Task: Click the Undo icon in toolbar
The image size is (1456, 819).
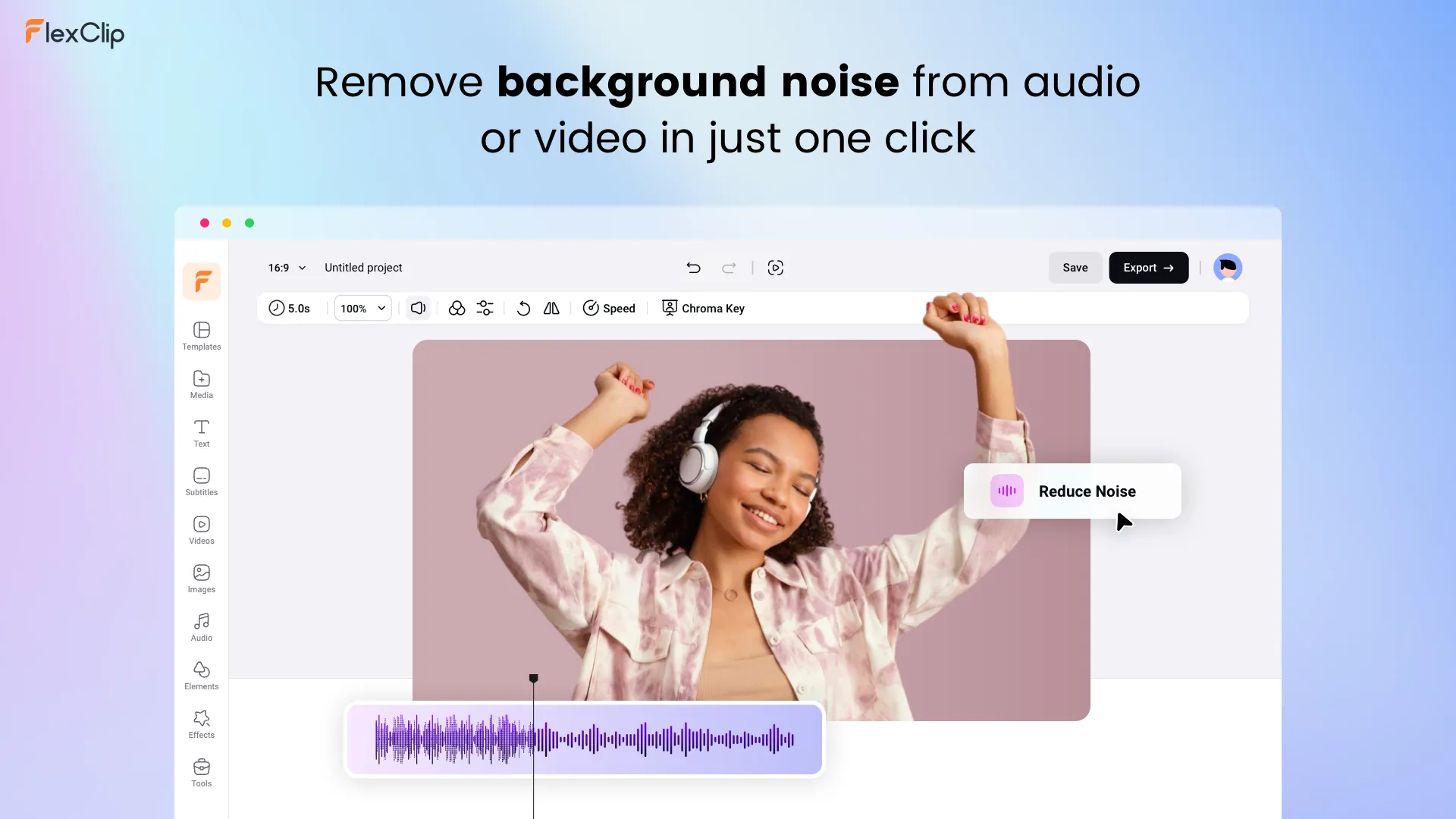Action: [x=692, y=267]
